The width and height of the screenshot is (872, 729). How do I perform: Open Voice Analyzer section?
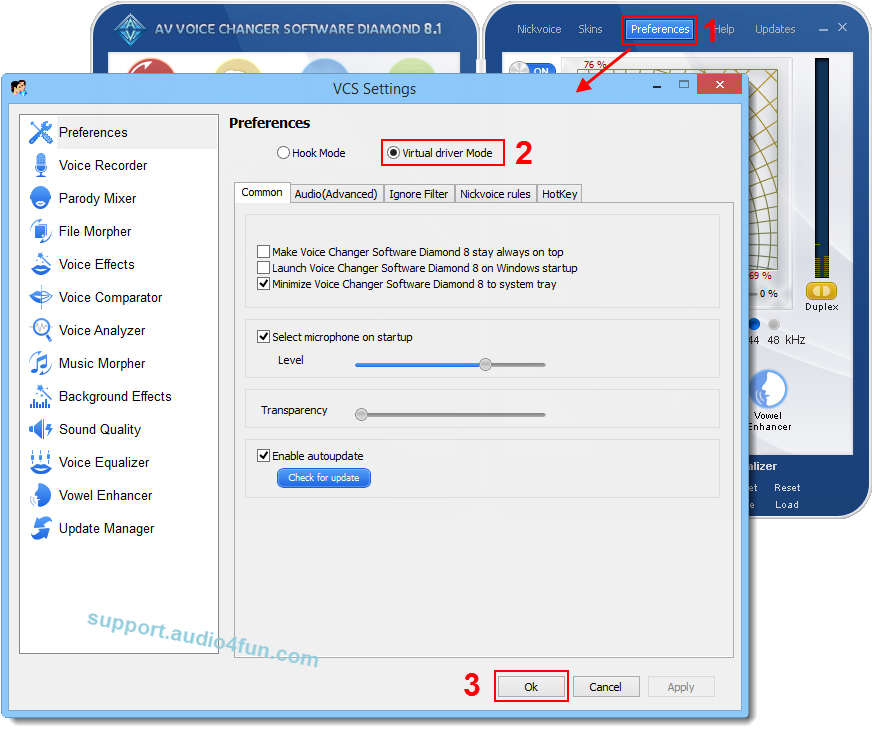point(102,330)
